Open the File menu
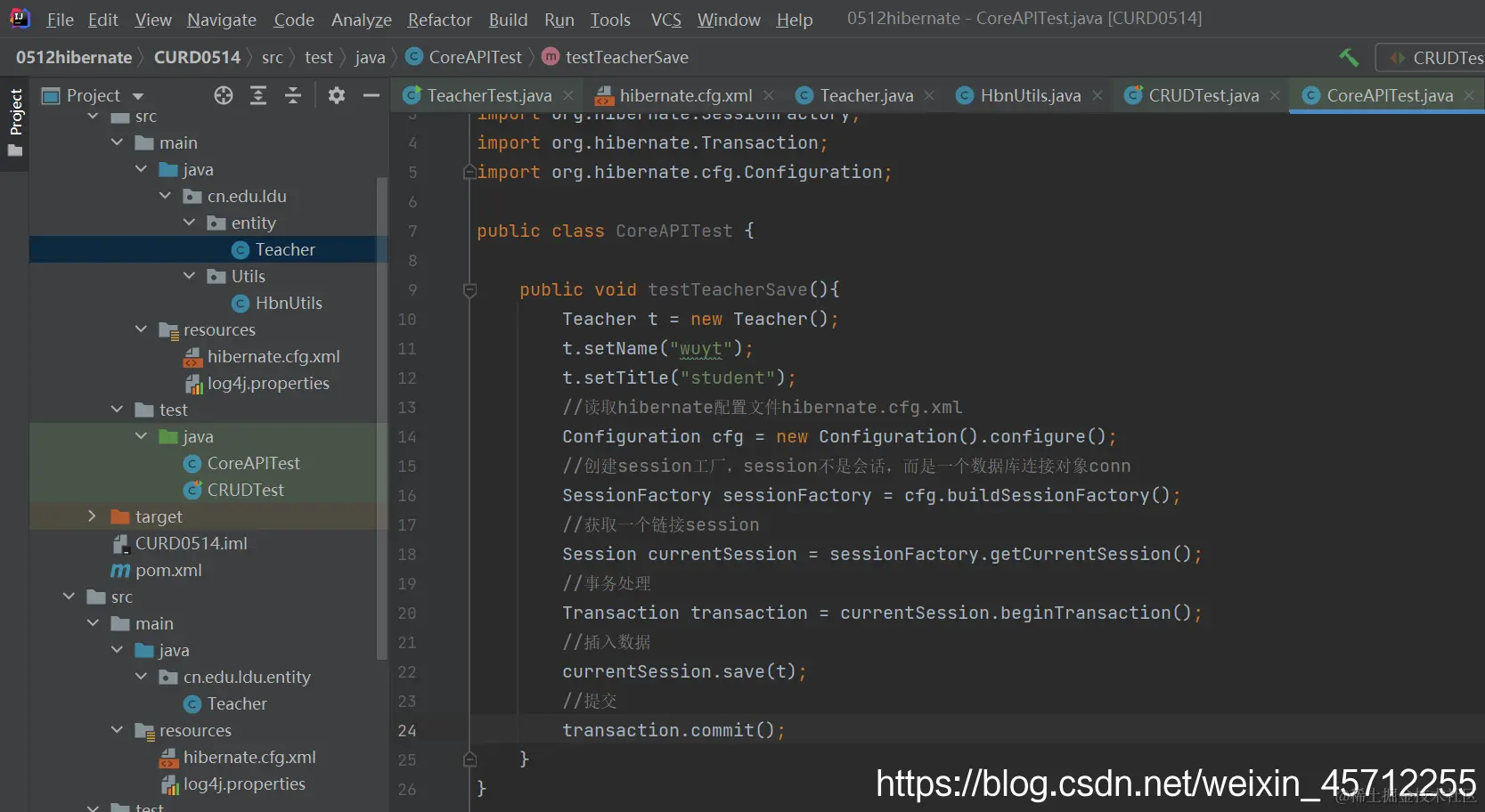1485x812 pixels. tap(60, 20)
